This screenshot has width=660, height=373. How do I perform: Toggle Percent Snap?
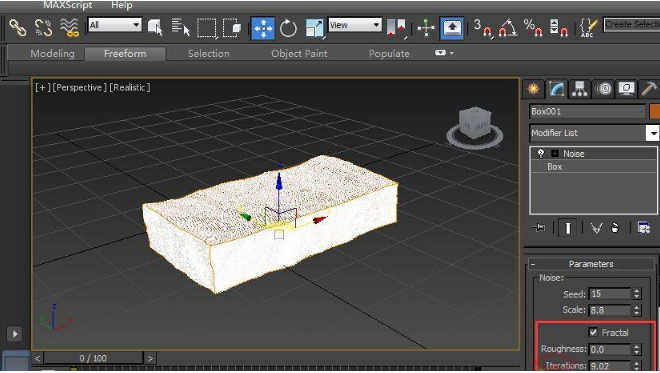533,28
